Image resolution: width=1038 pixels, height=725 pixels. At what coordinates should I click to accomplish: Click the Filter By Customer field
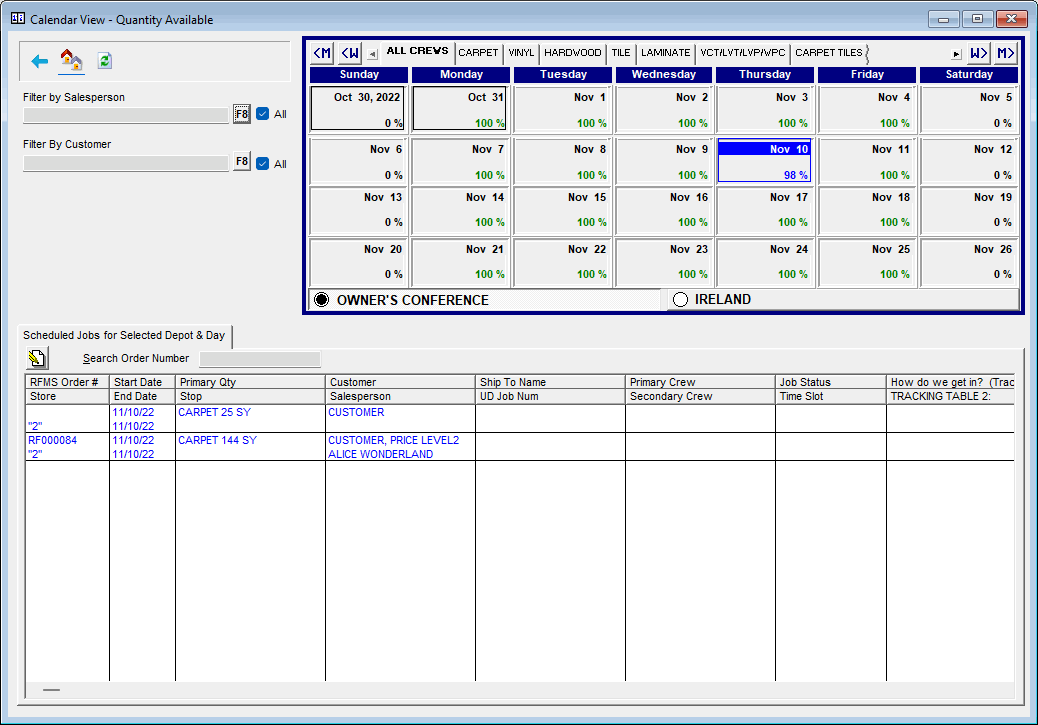(126, 163)
